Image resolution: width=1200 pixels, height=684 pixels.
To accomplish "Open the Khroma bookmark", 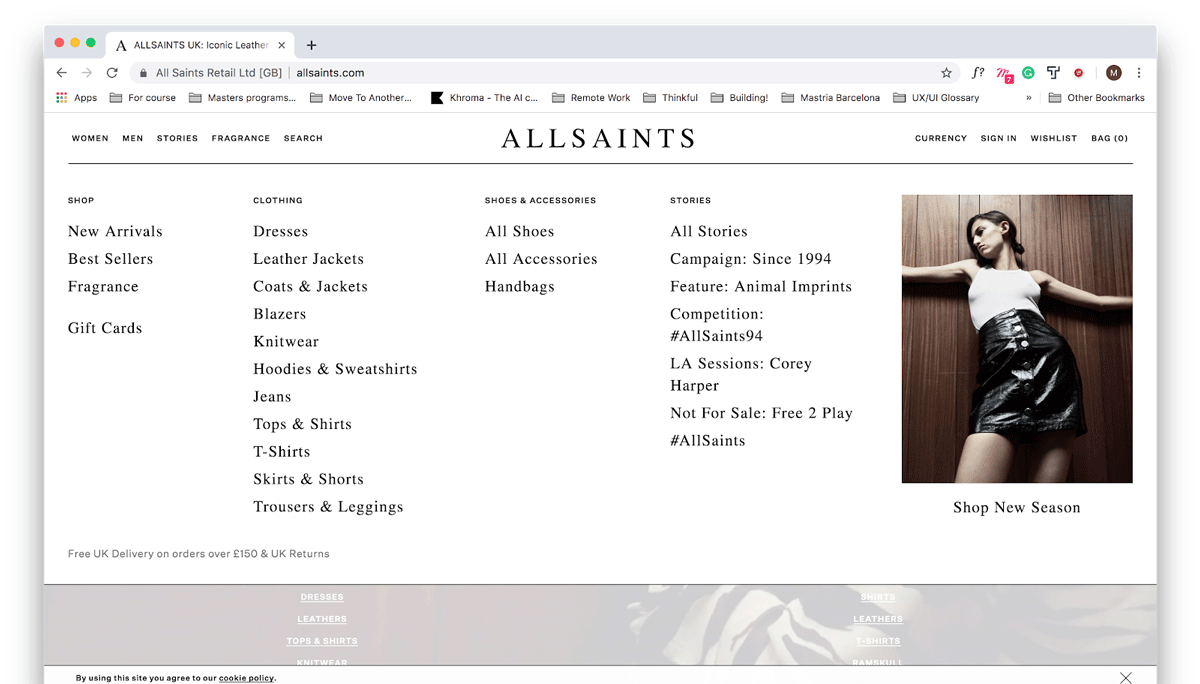I will [485, 98].
